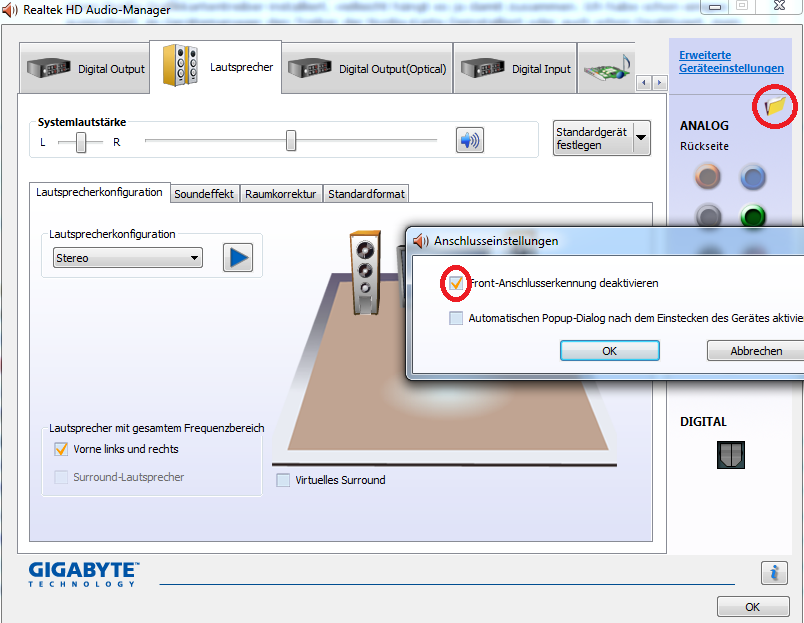Screen dimensions: 804x623
Task: Minimize the Realtek HD Audio-Manager window
Action: [715, 7]
